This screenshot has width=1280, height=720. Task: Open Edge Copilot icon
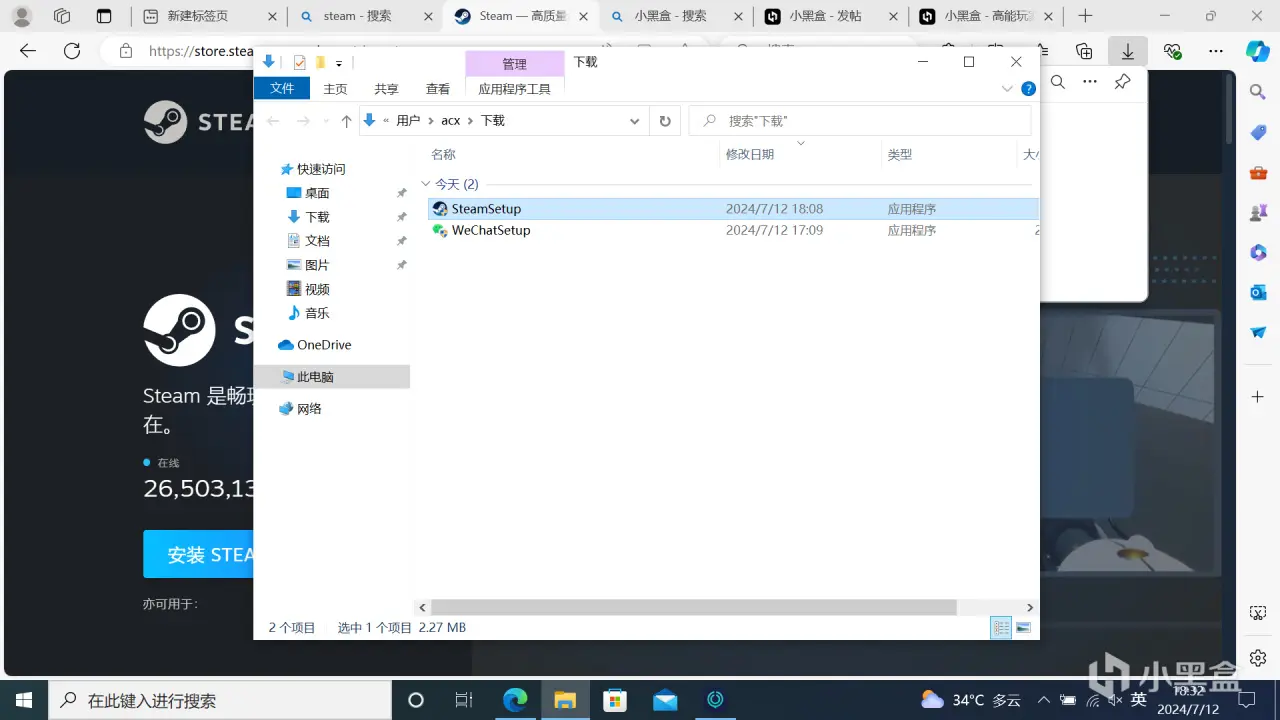[1258, 51]
